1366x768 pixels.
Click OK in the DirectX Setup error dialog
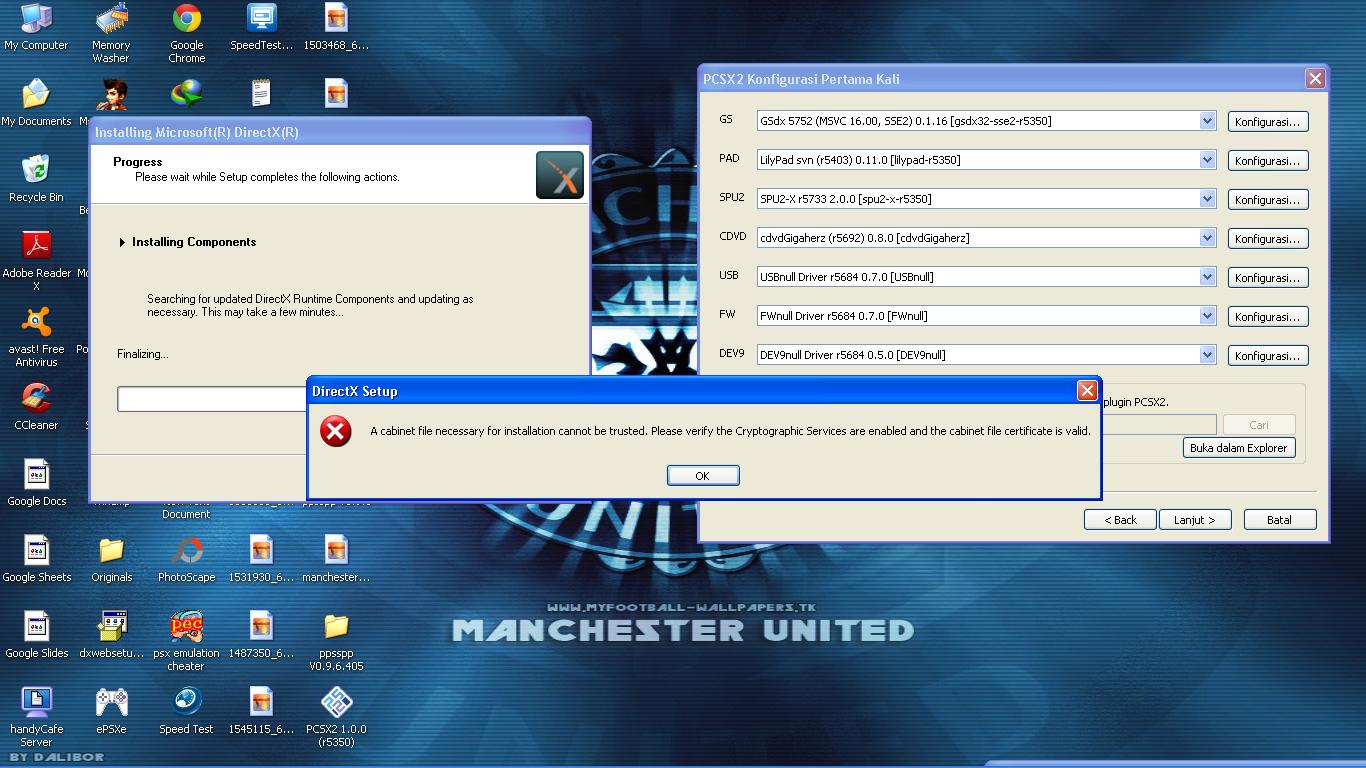click(x=703, y=476)
